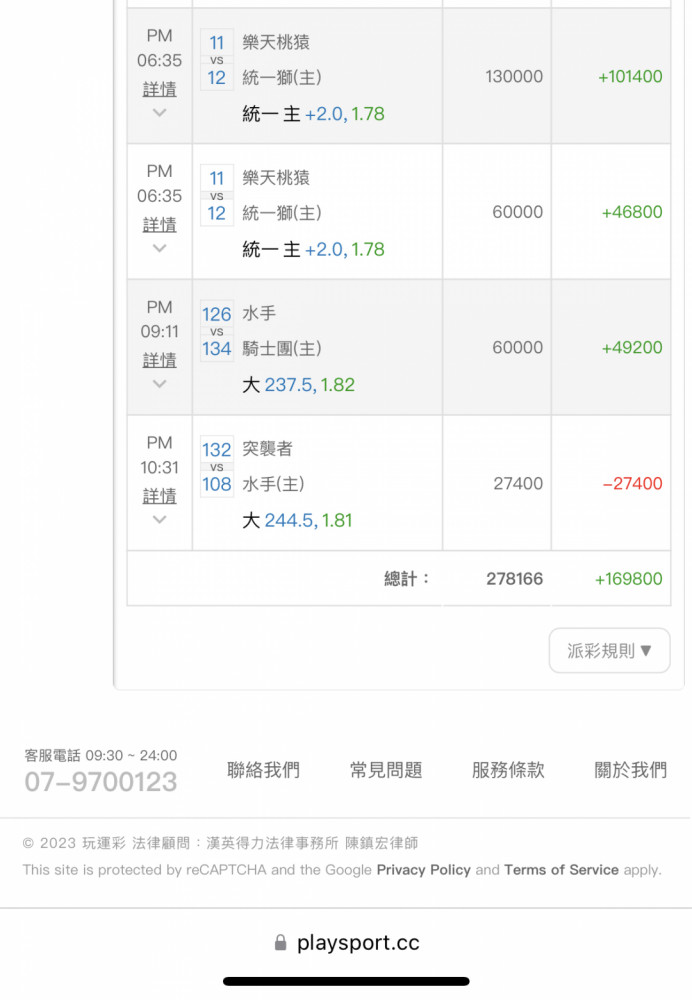The width and height of the screenshot is (692, 1000).
Task: Open 關於我們 footer link
Action: tap(630, 770)
